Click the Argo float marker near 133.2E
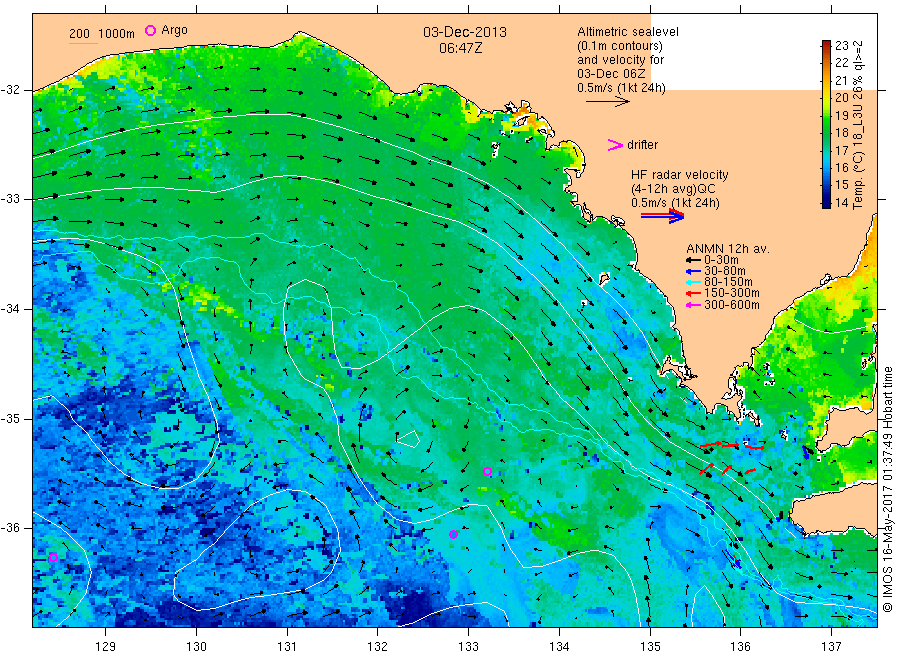 pyautogui.click(x=487, y=472)
